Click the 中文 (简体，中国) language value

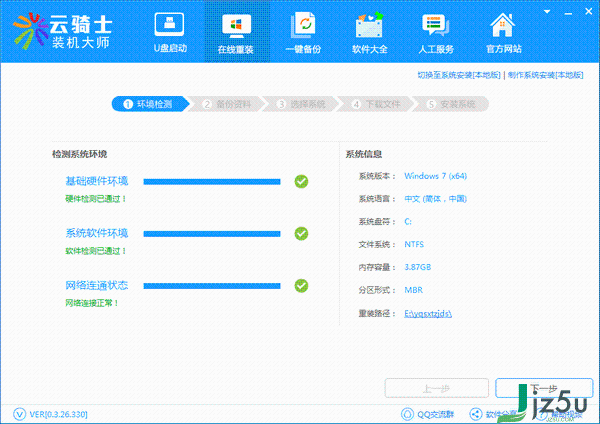coord(435,199)
